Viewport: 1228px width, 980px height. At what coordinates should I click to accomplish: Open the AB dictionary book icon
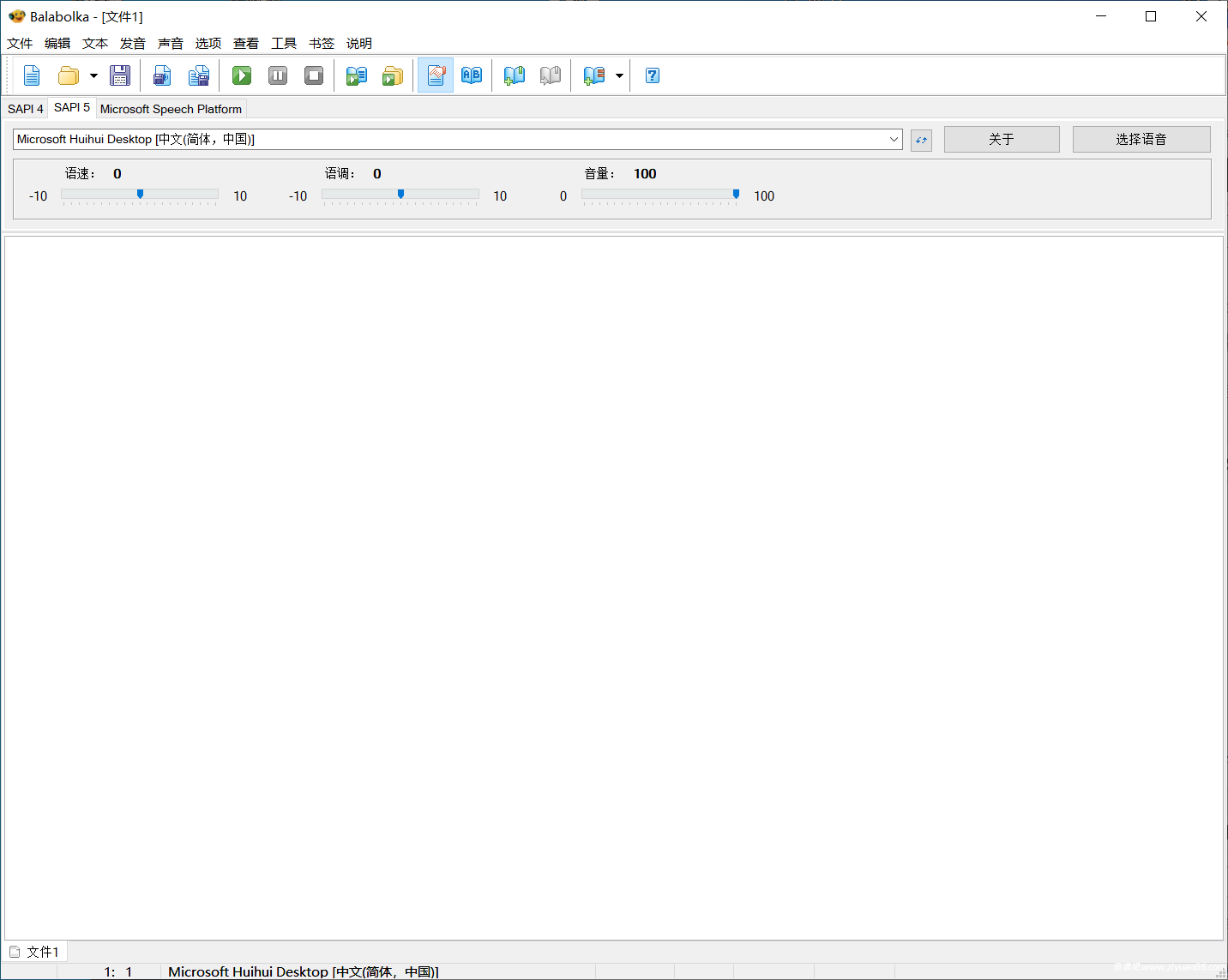tap(472, 75)
